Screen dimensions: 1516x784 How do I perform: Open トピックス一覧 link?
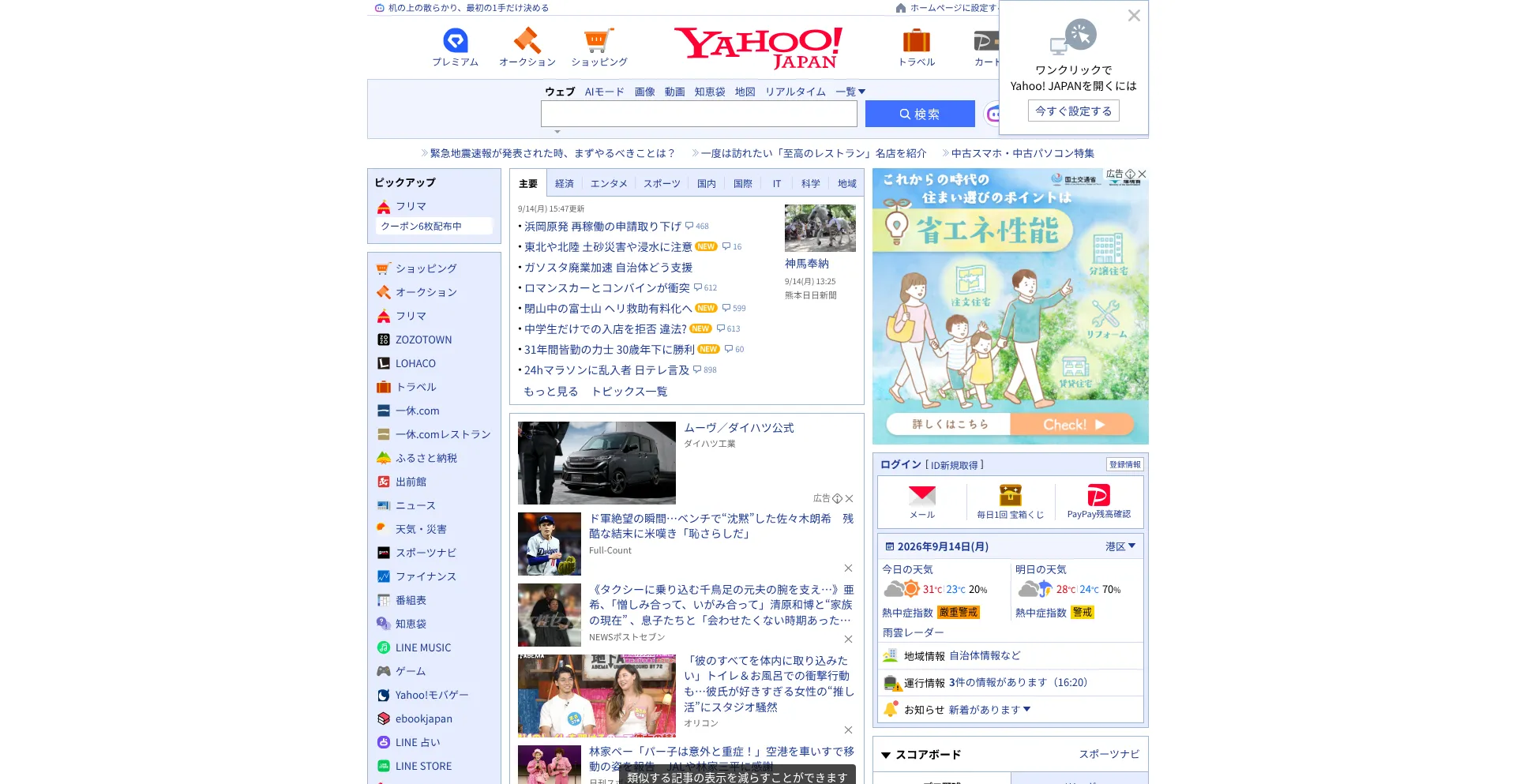[629, 392]
